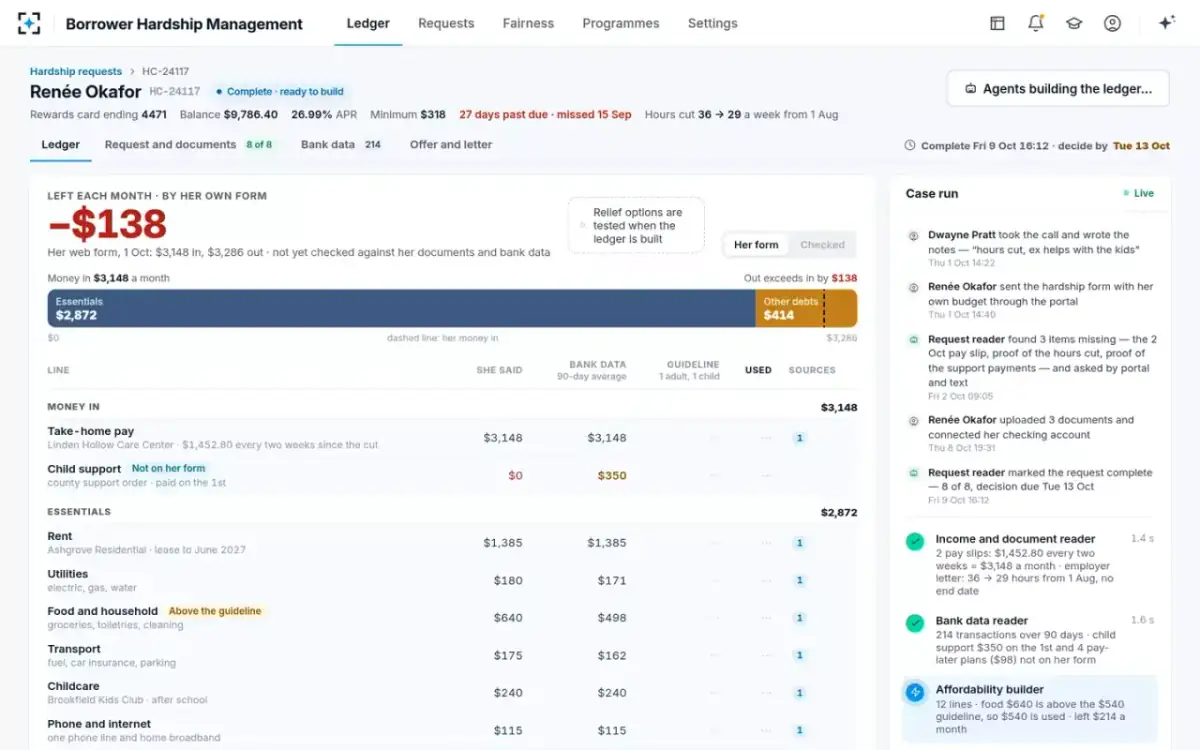1200x750 pixels.
Task: Click the HC-24117 breadcrumb text
Action: (166, 72)
